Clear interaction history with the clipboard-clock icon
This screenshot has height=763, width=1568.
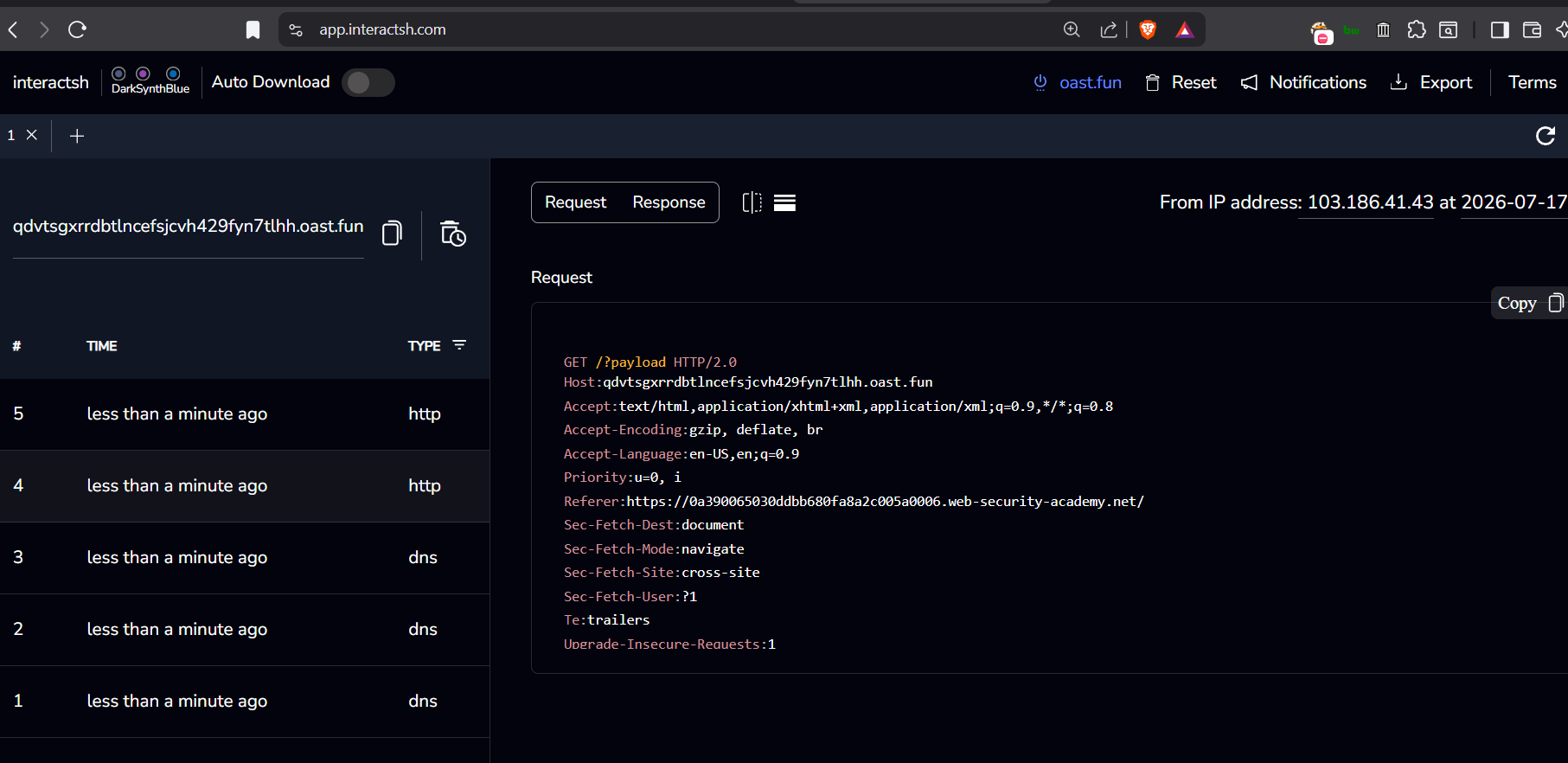point(453,234)
